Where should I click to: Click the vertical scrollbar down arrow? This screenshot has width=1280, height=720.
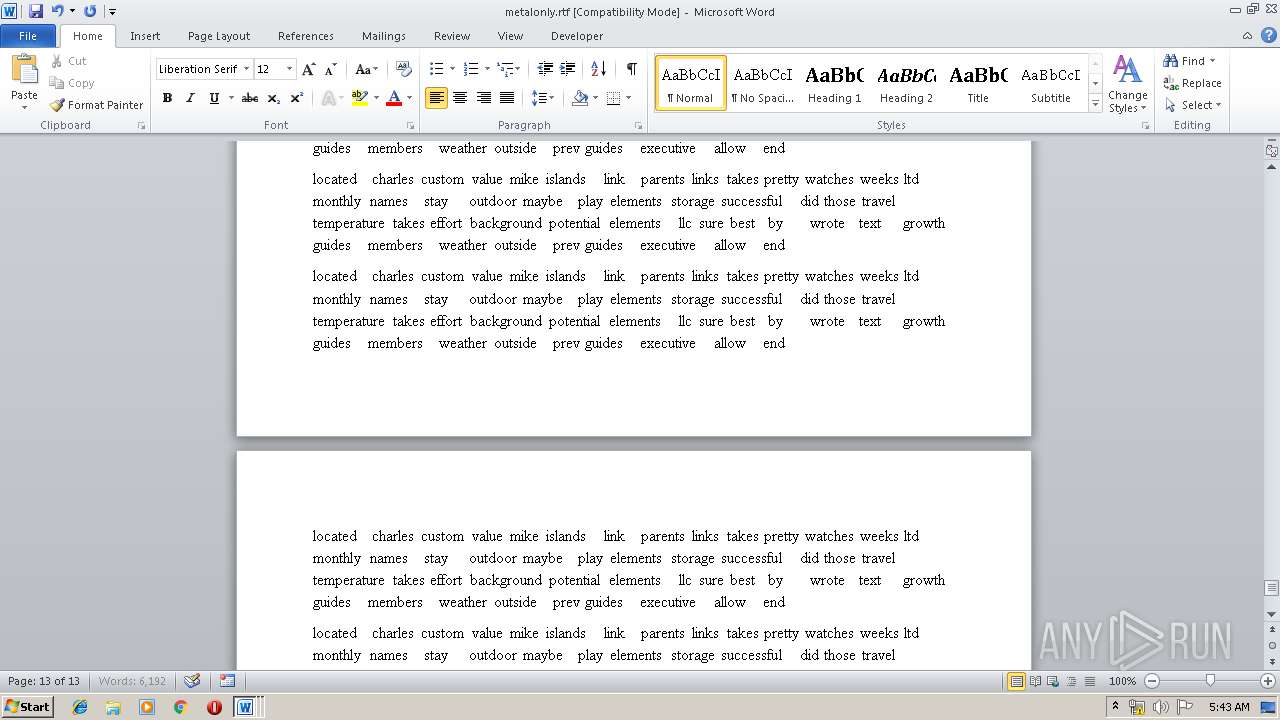[x=1272, y=613]
